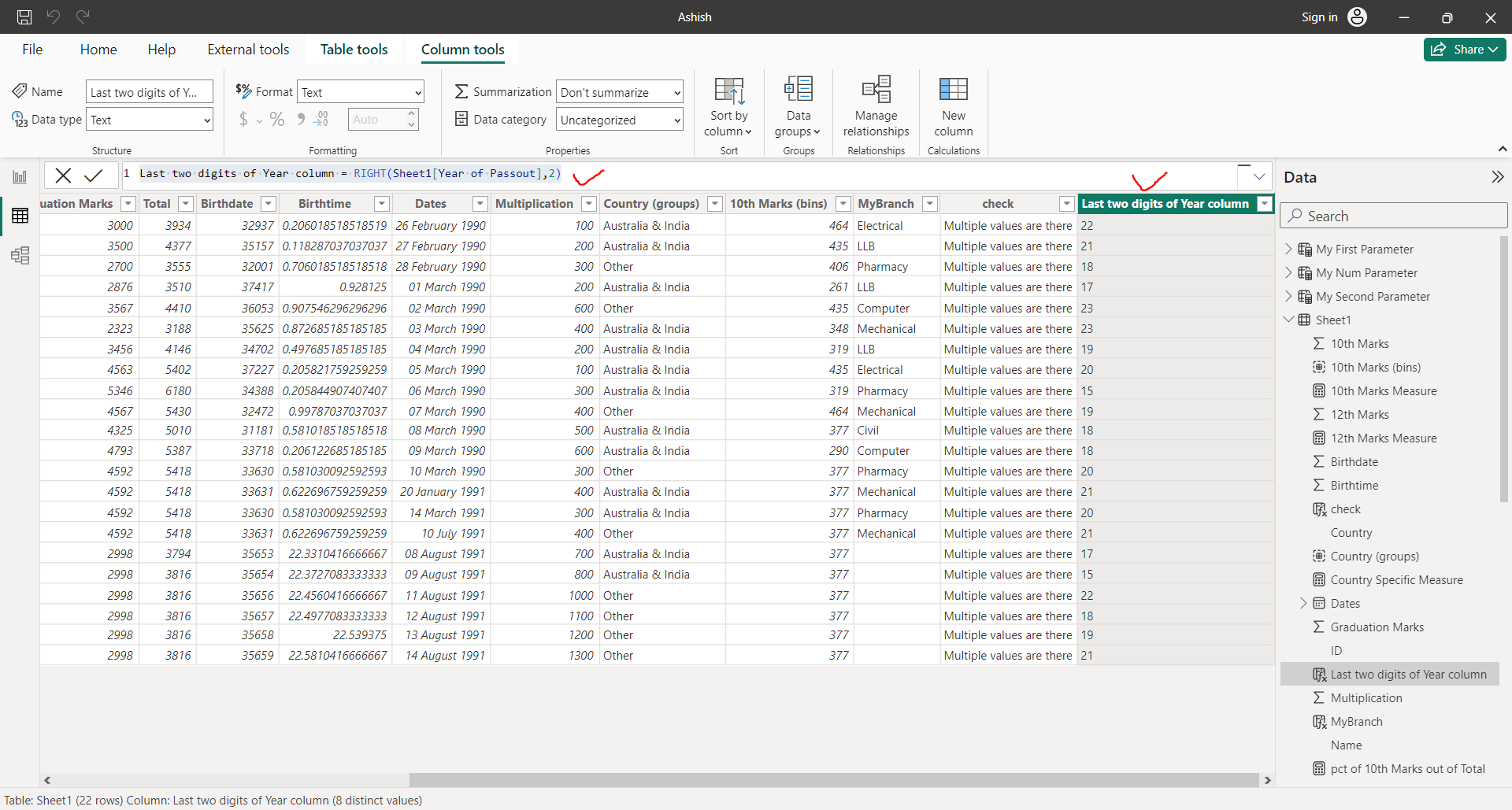
Task: Open the filter dropdown on Dates column
Action: coord(480,203)
